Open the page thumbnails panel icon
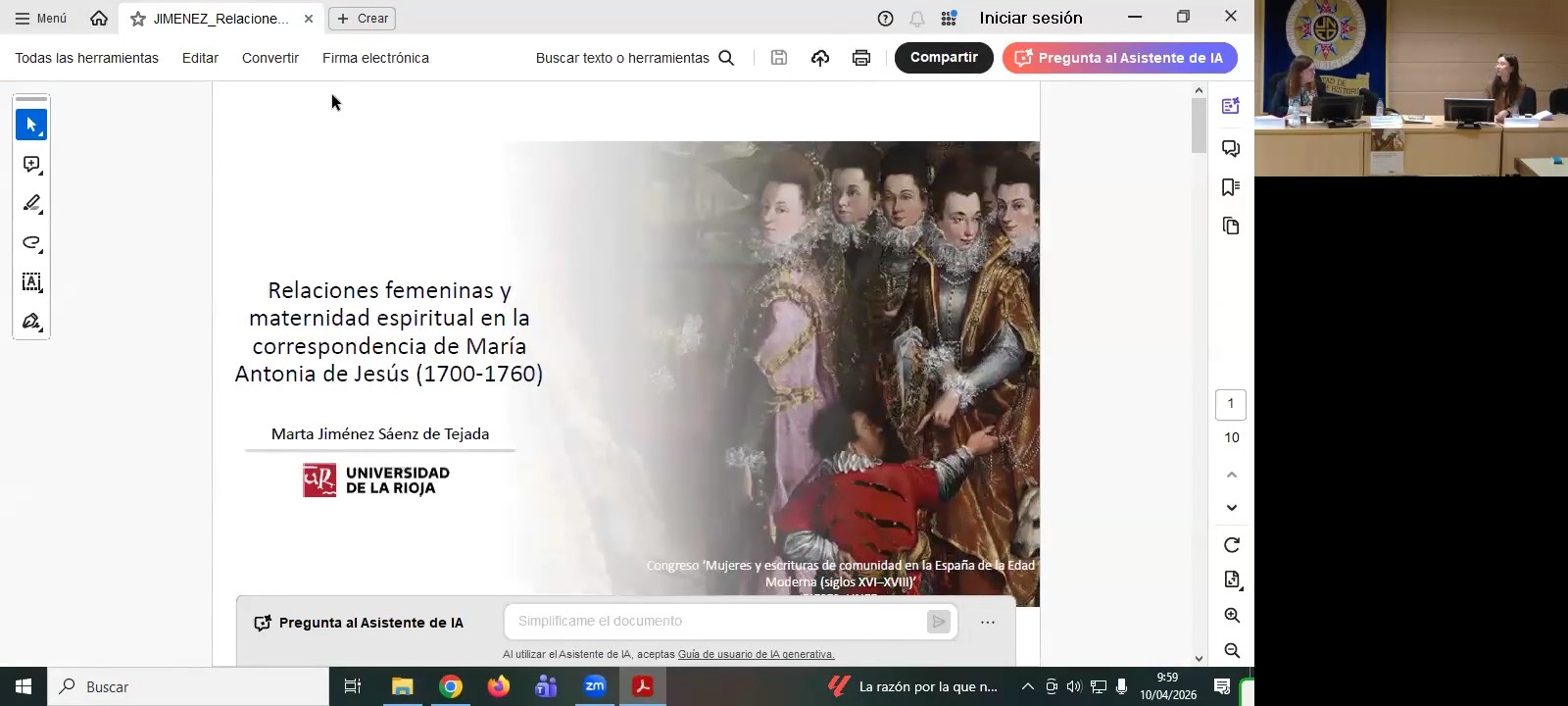Screen dimensions: 1568x706 pos(1231,227)
